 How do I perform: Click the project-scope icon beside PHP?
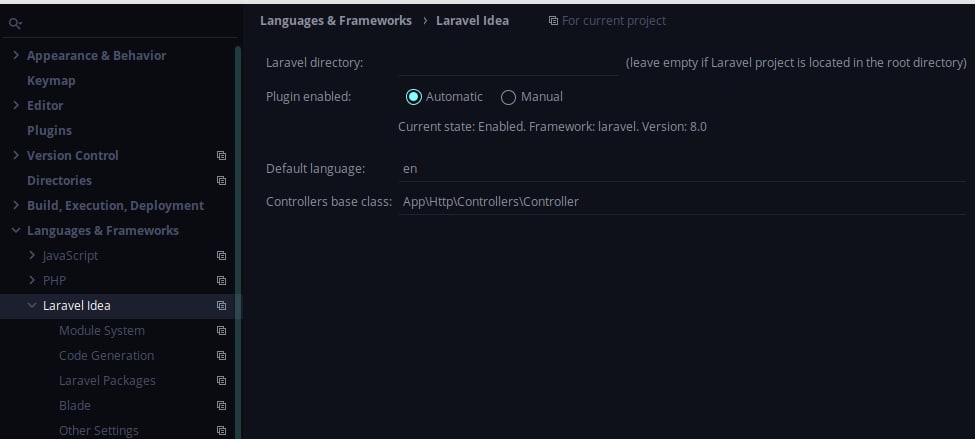coord(221,280)
